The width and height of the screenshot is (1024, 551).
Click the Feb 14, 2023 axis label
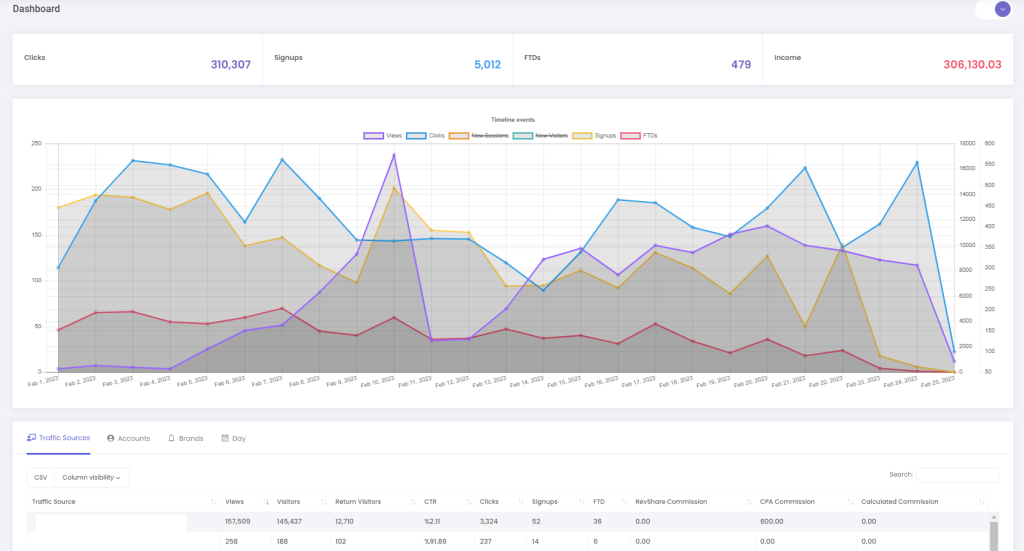(526, 382)
